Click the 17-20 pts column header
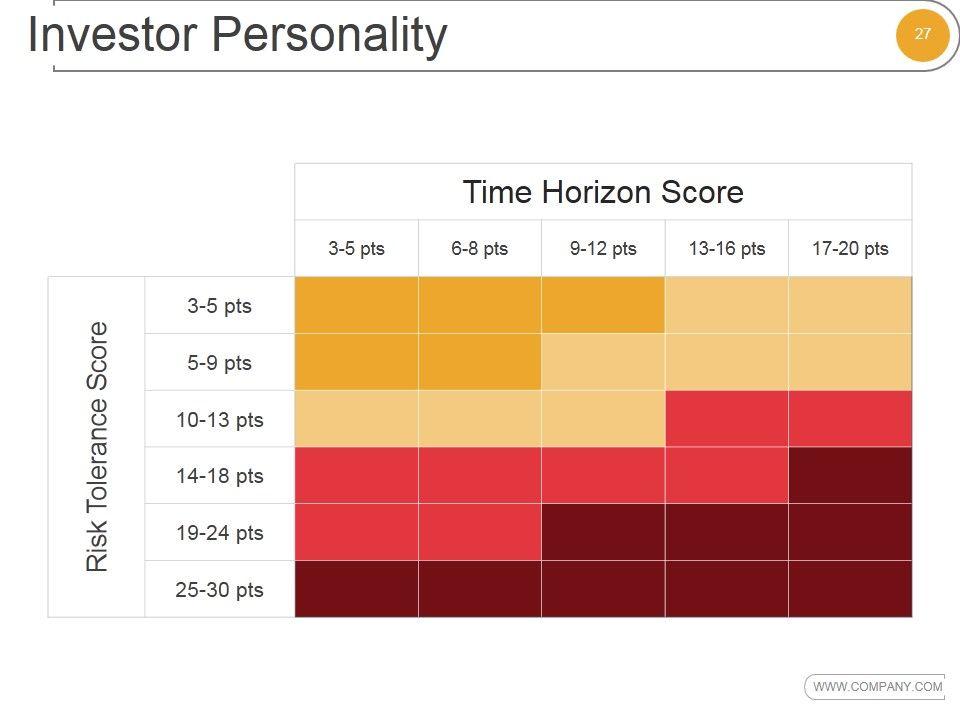This screenshot has height=720, width=960. (x=850, y=249)
